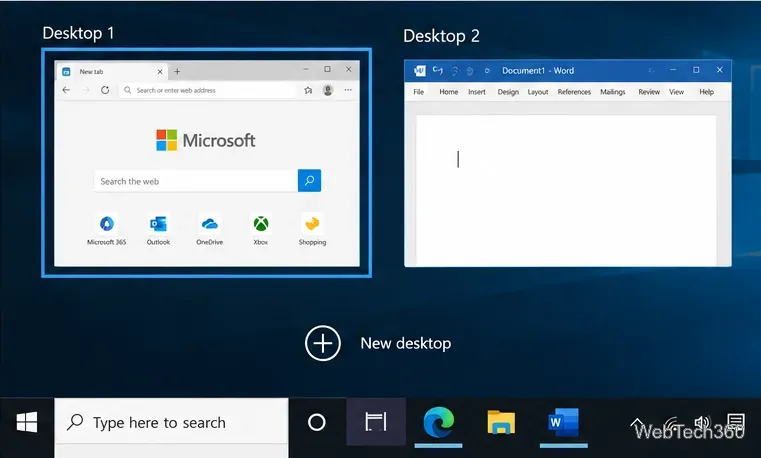Click Edge's Search or enter web address bar
Viewport: 761px width, 458px height.
209,90
